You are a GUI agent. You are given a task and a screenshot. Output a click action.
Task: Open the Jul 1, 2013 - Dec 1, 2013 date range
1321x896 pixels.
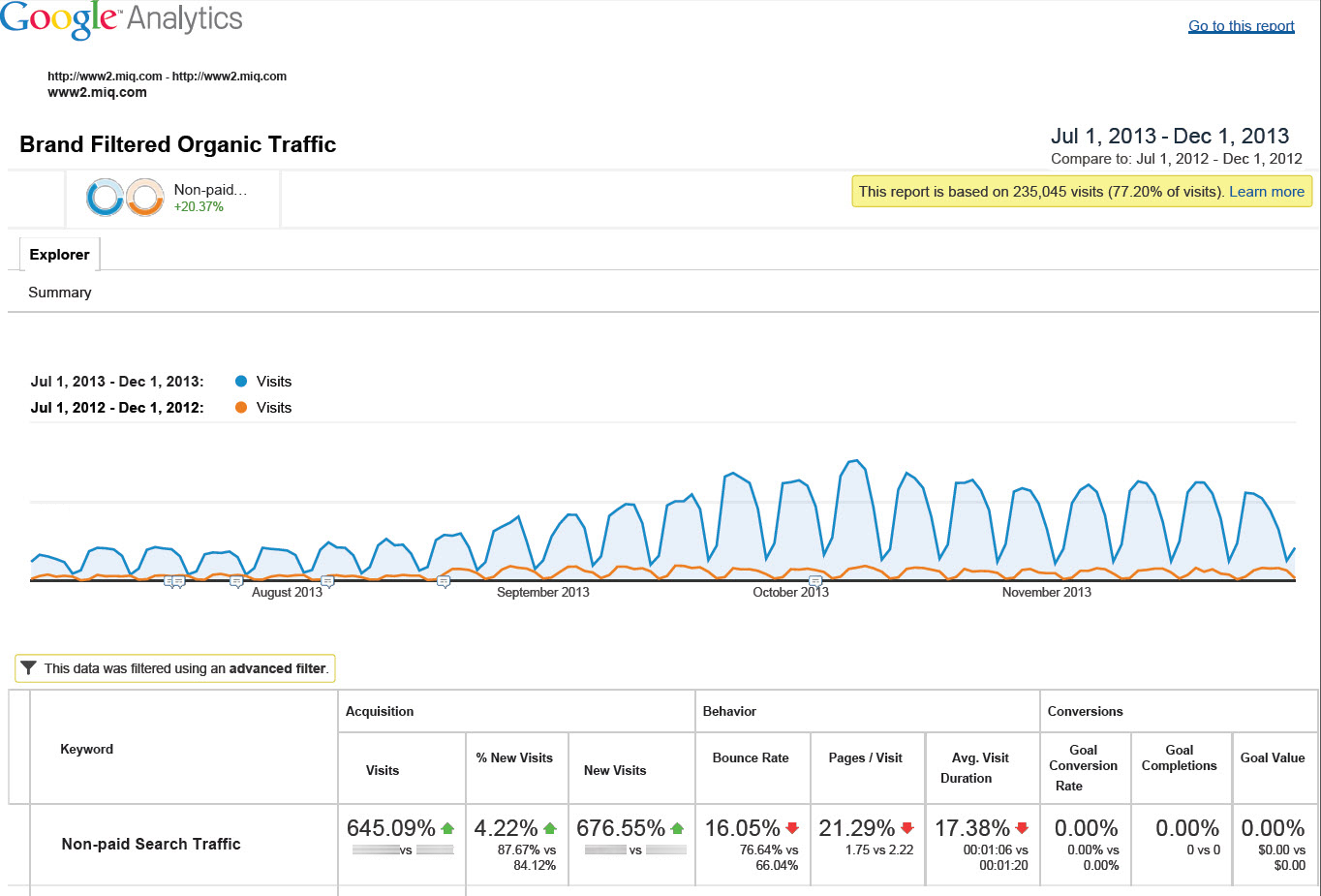click(x=1169, y=137)
